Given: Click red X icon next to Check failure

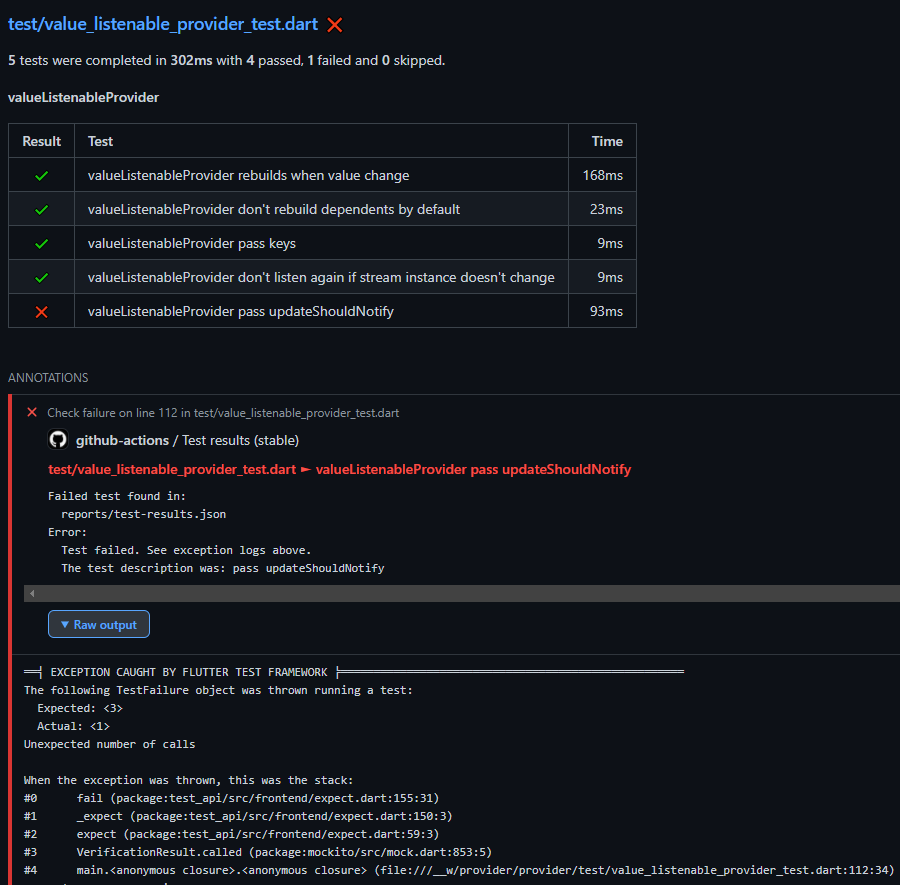Looking at the screenshot, I should tap(32, 413).
